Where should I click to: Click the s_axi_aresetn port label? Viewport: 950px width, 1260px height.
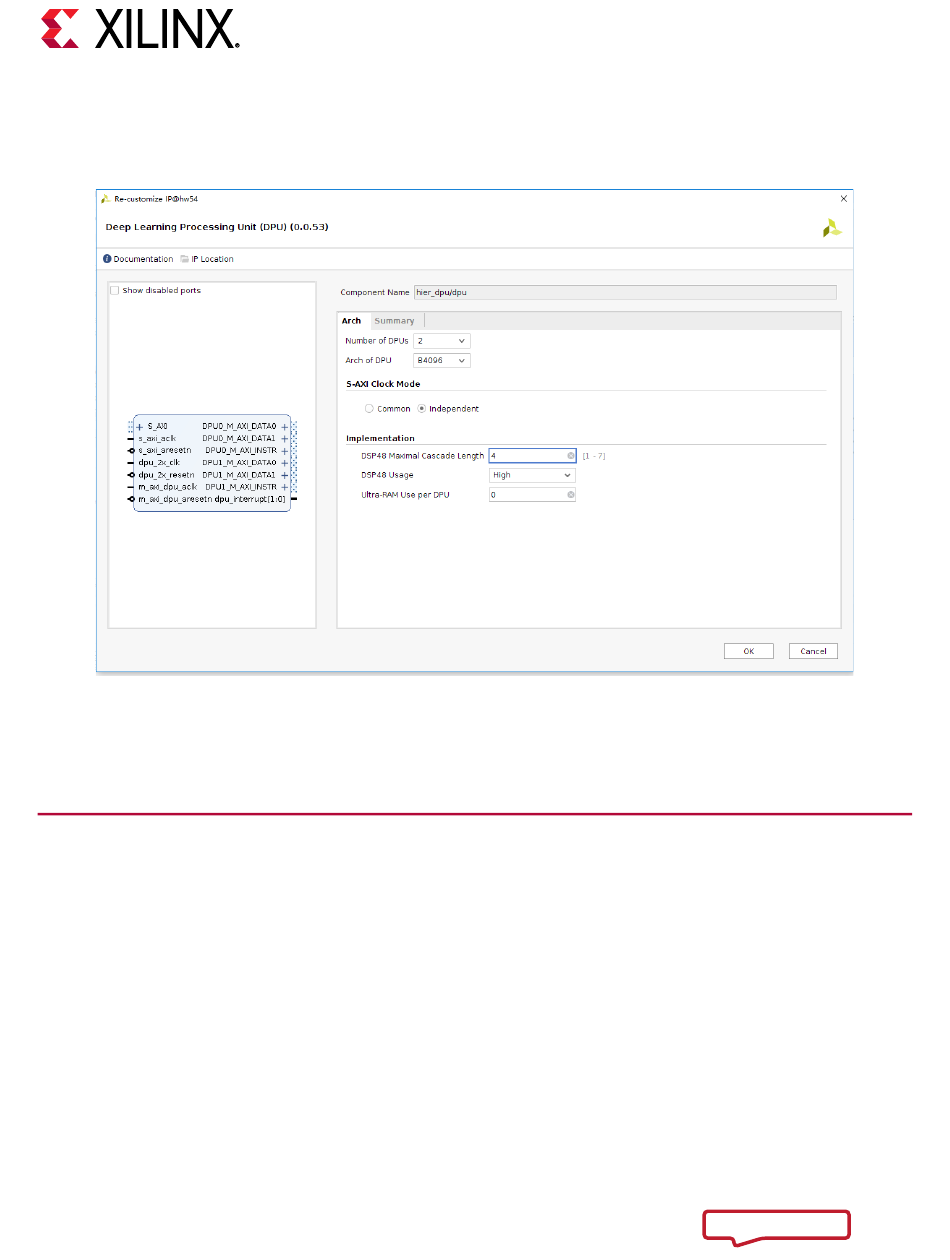pyautogui.click(x=163, y=451)
